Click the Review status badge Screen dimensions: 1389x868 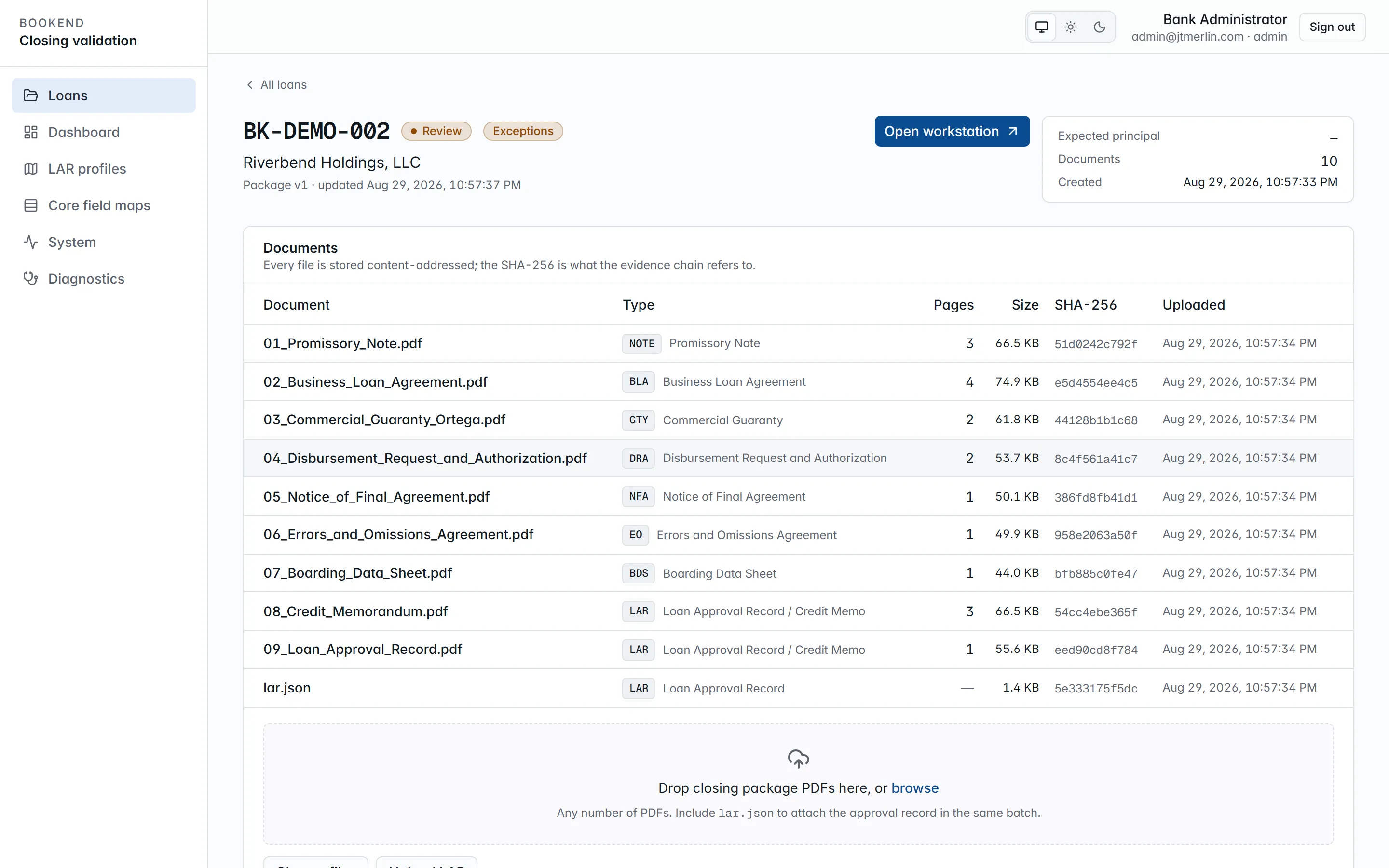click(x=436, y=131)
